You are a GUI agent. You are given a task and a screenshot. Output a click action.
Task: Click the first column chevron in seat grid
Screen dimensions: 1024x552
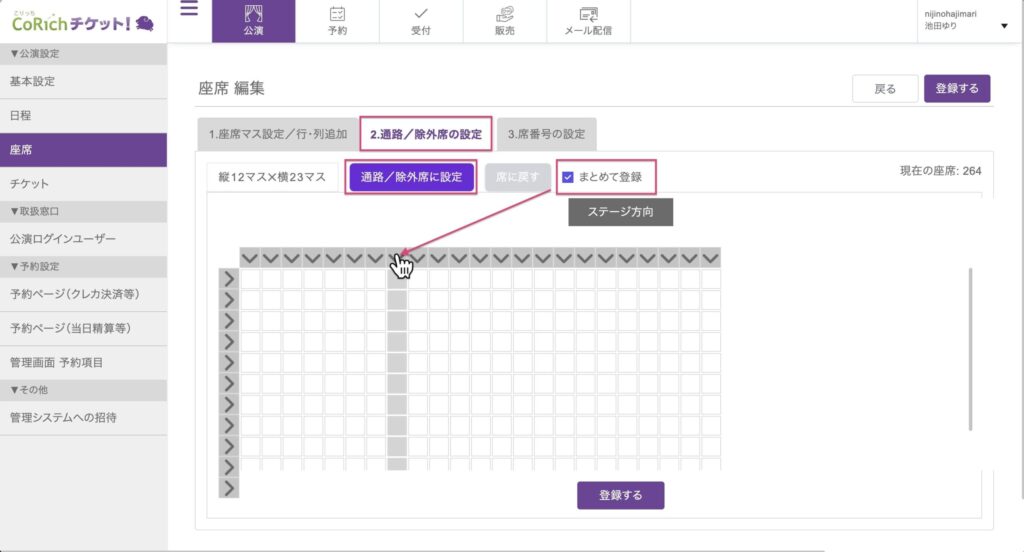tap(250, 258)
